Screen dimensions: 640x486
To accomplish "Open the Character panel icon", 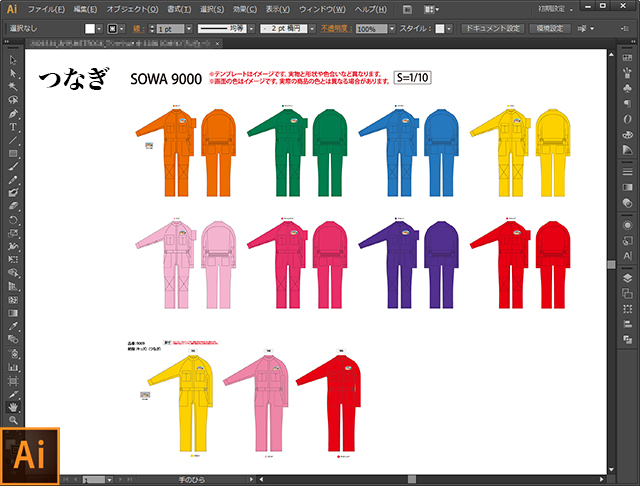I will pos(627,256).
